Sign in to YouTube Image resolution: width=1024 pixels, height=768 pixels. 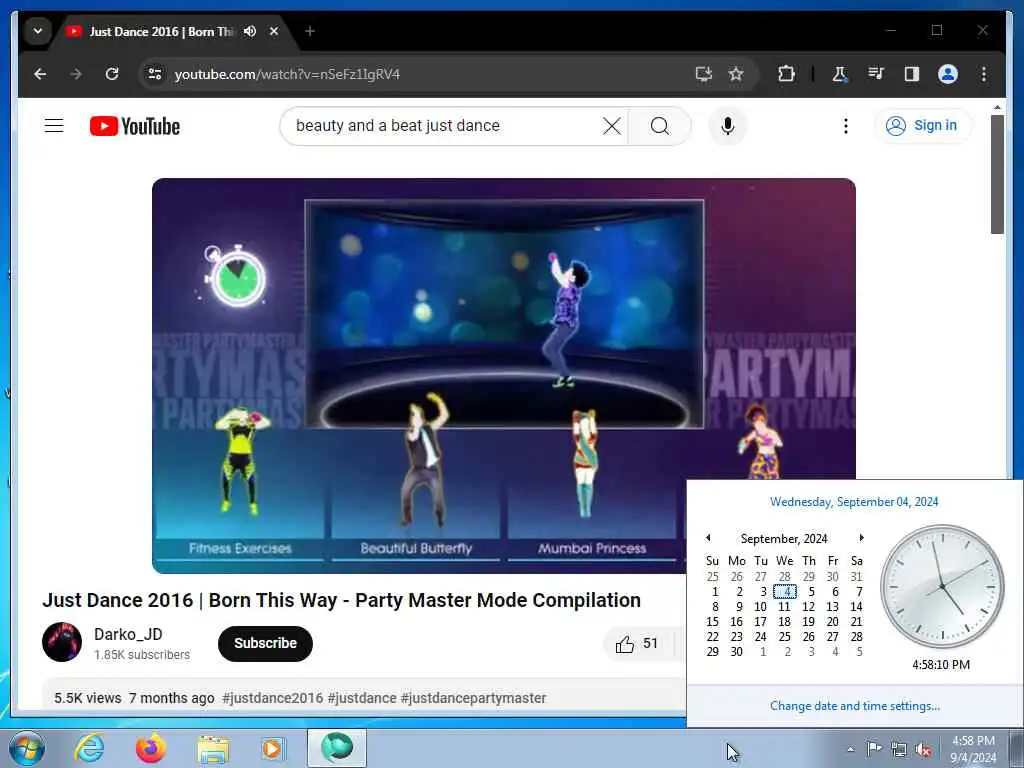tap(922, 125)
